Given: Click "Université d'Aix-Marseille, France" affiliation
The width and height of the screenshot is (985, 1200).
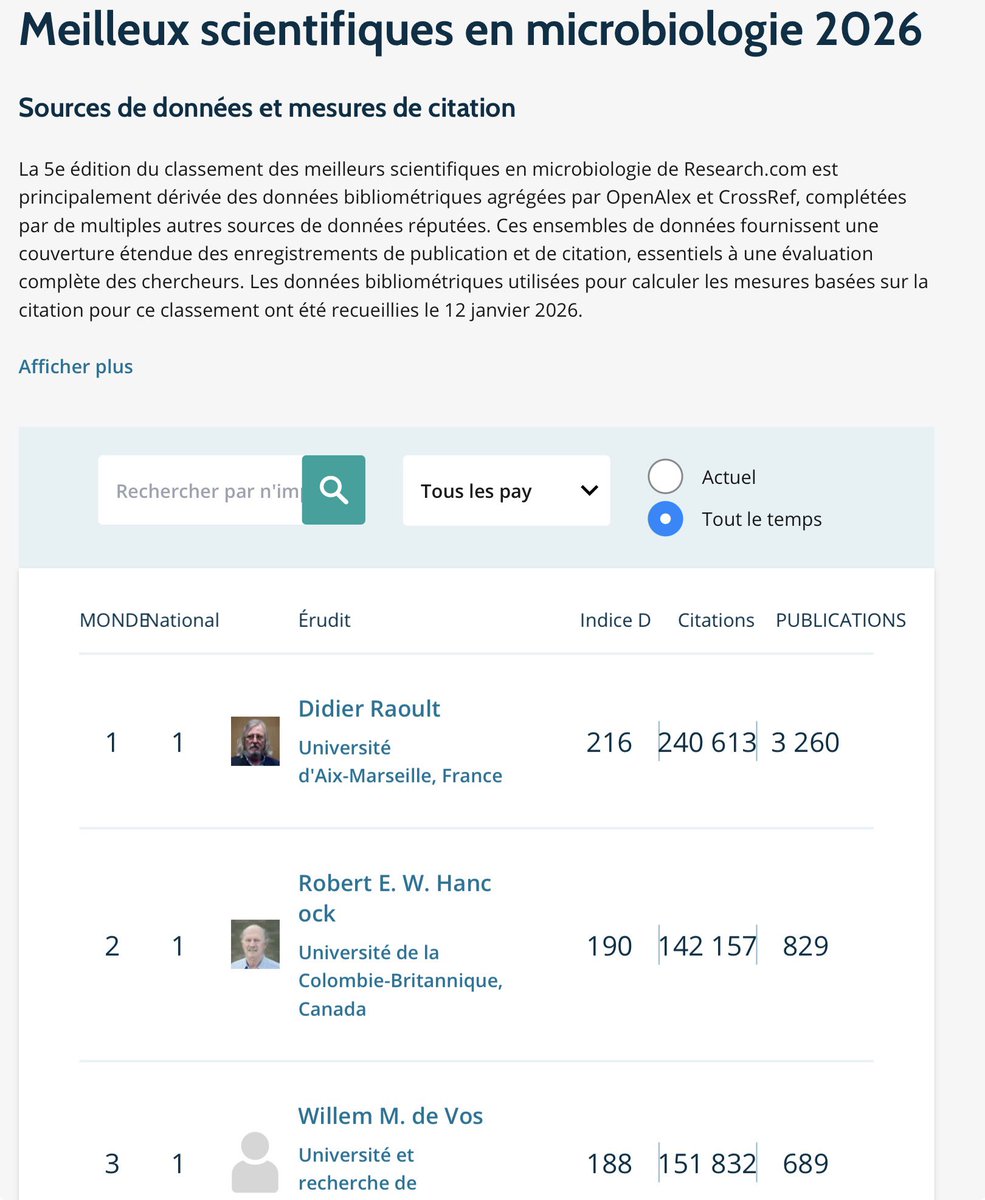Looking at the screenshot, I should point(400,762).
